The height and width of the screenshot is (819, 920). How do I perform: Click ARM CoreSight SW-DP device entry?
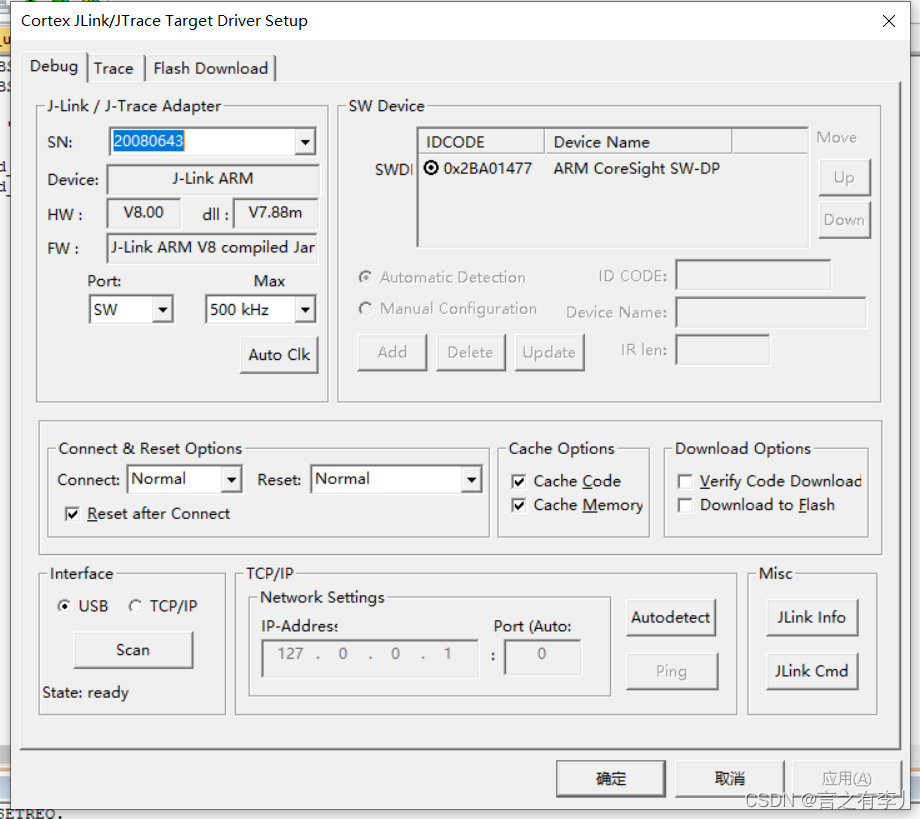[x=636, y=169]
